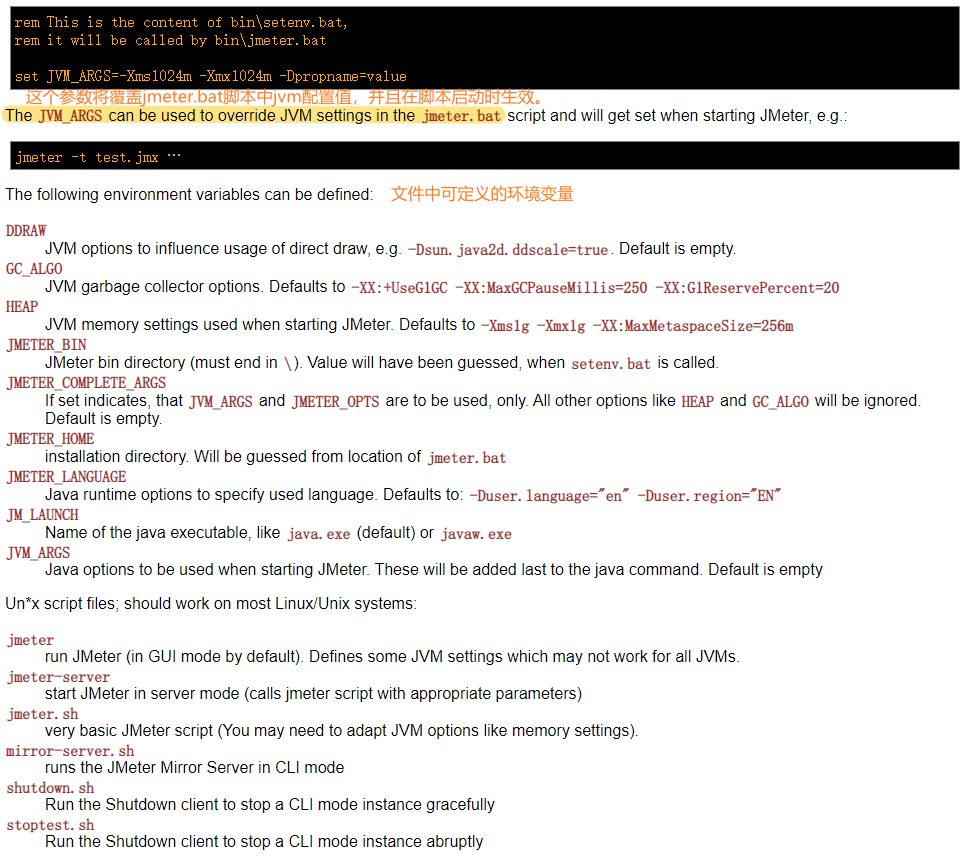Click the JMETER_COMPLETE_ARGS term heading

(86, 383)
